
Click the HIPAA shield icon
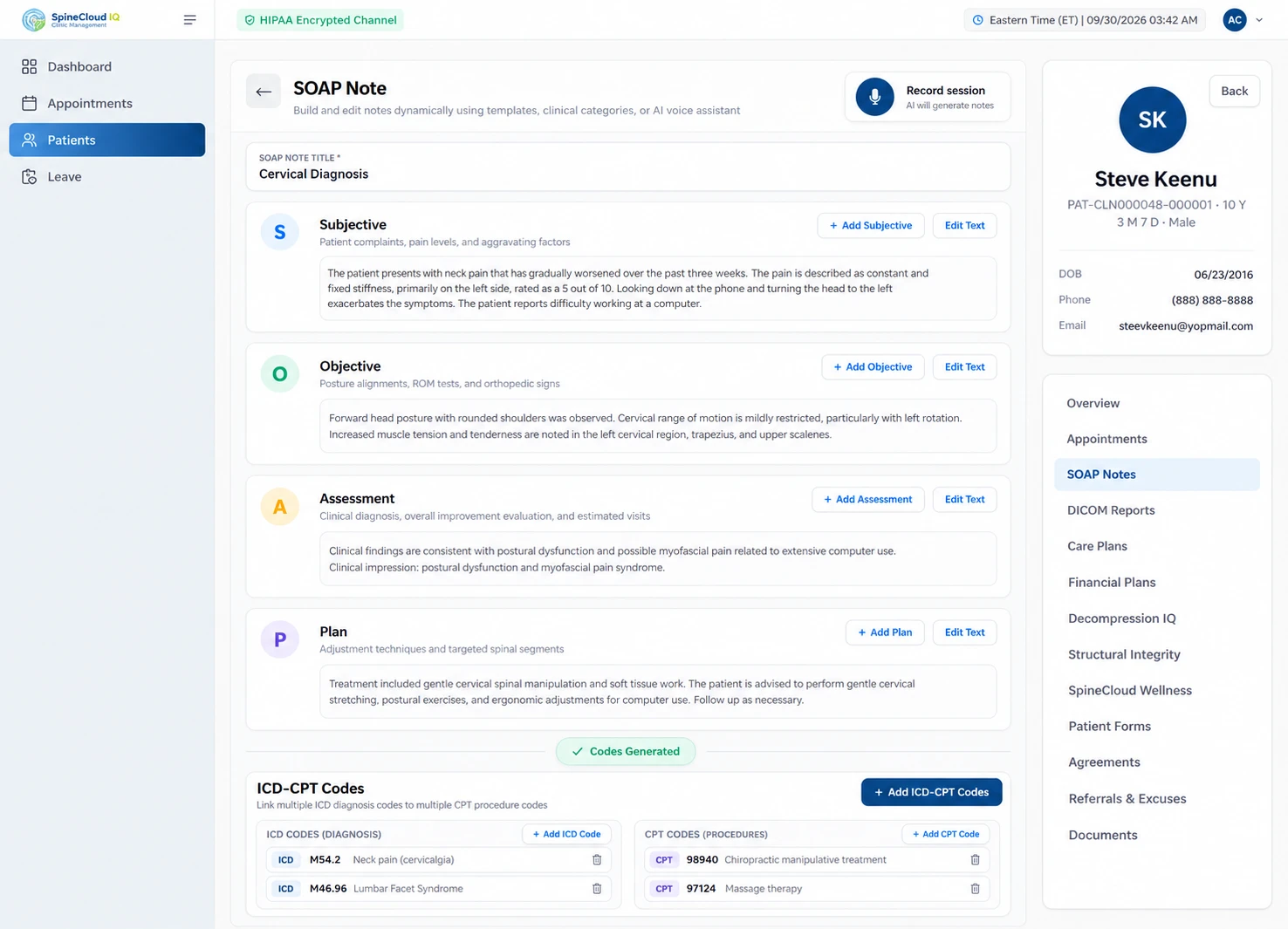click(250, 20)
